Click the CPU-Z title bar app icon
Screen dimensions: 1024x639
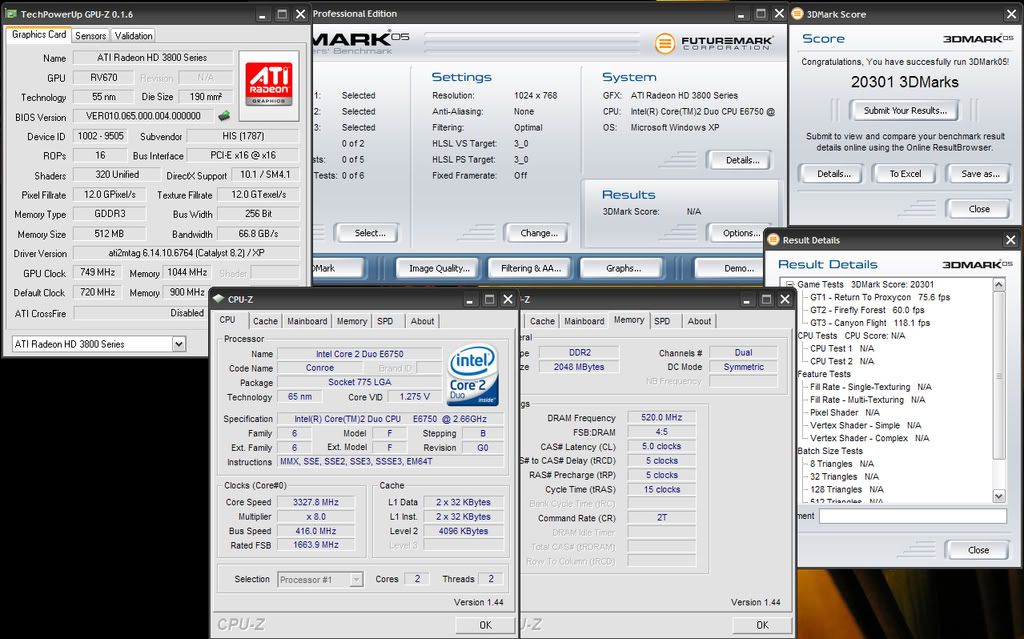(218, 299)
